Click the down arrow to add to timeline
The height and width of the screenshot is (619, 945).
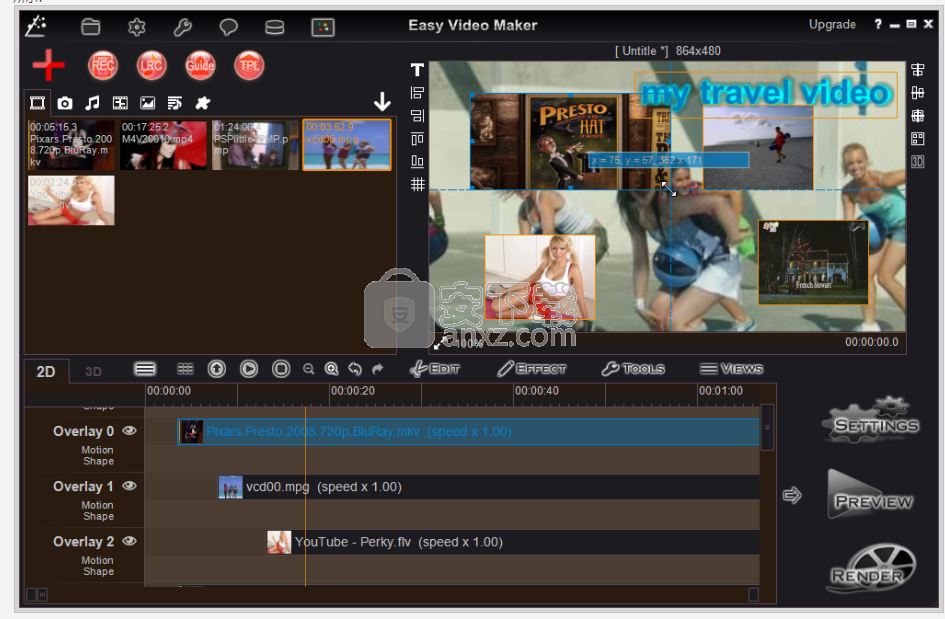pyautogui.click(x=382, y=101)
